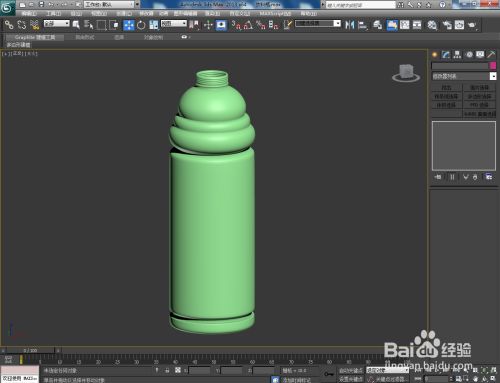The width and height of the screenshot is (500, 383).
Task: Click the Use Pivot Point Center icon
Action: [194, 25]
